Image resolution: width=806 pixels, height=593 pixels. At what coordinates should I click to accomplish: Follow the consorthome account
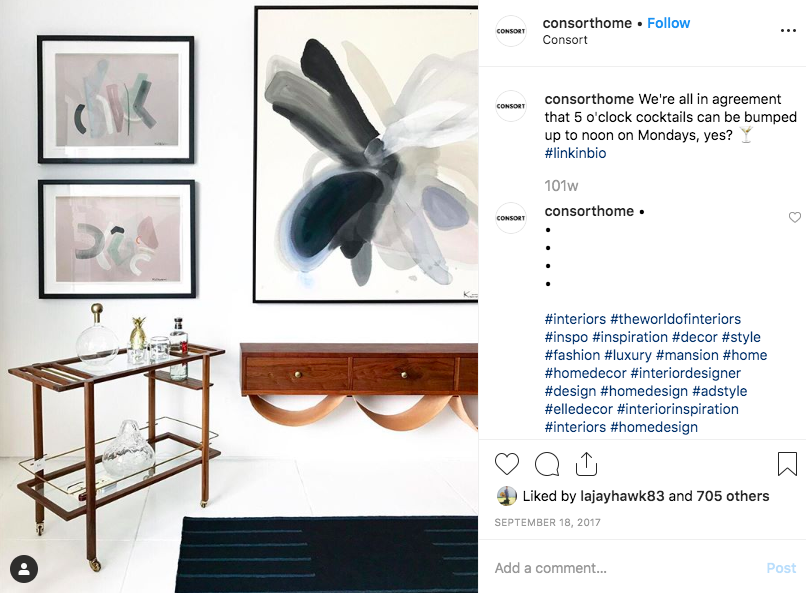pos(668,23)
